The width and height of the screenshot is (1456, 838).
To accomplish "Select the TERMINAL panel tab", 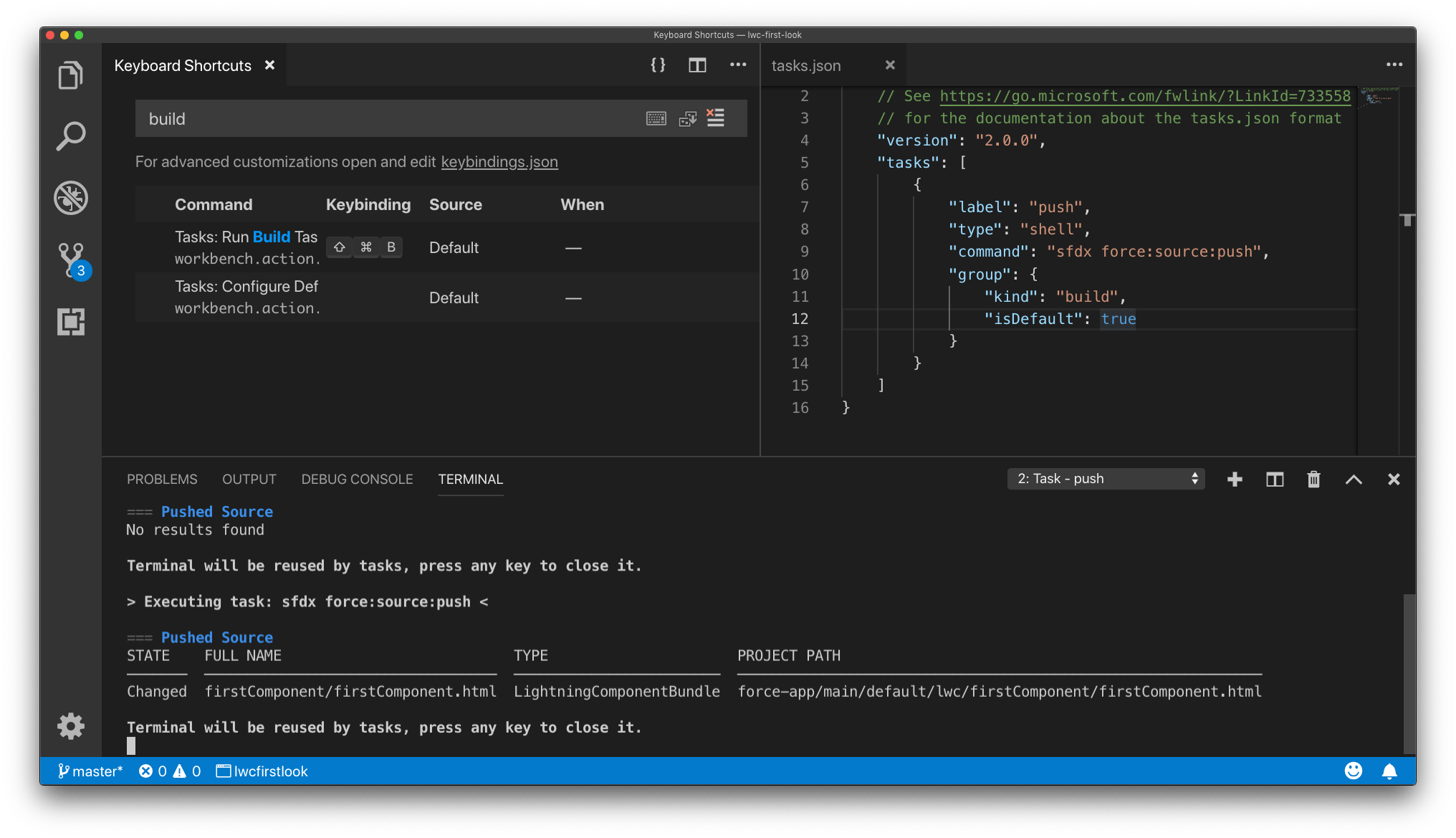I will tap(470, 479).
